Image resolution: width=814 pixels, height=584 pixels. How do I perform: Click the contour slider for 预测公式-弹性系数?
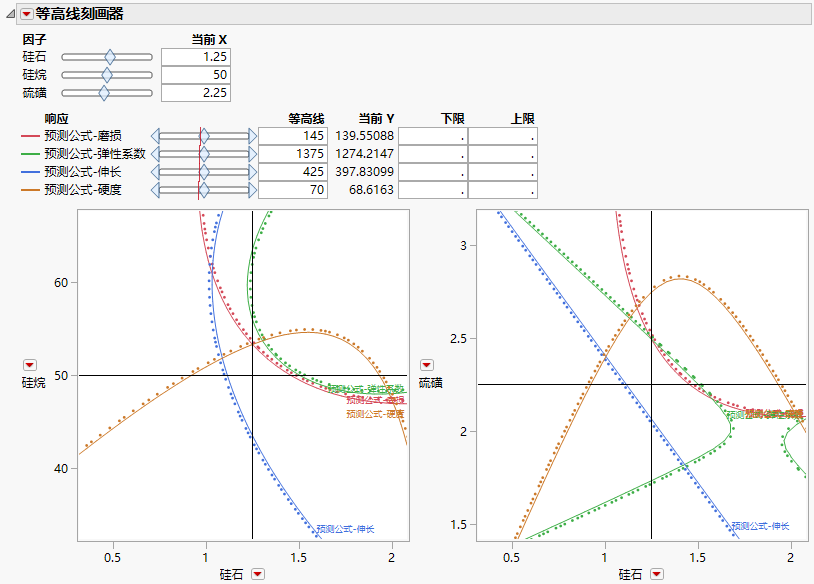click(205, 153)
